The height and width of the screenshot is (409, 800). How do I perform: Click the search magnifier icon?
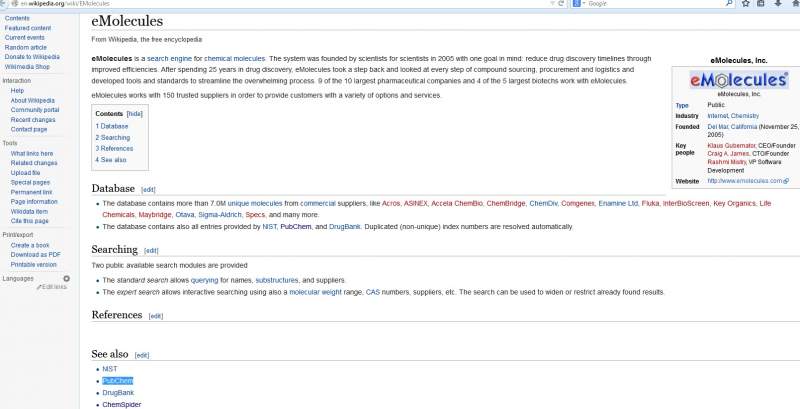729,4
